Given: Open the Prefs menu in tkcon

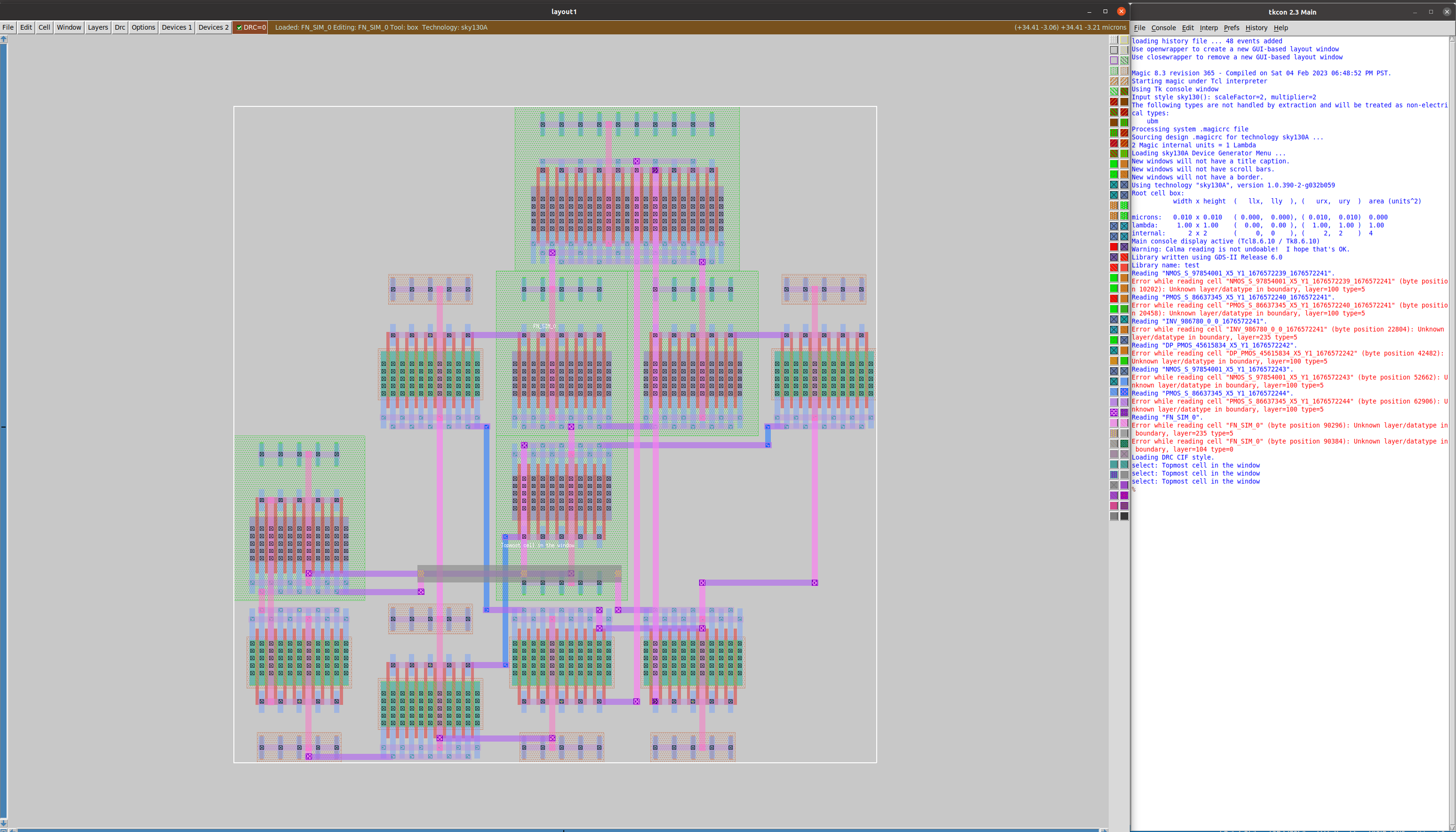Looking at the screenshot, I should (1231, 28).
